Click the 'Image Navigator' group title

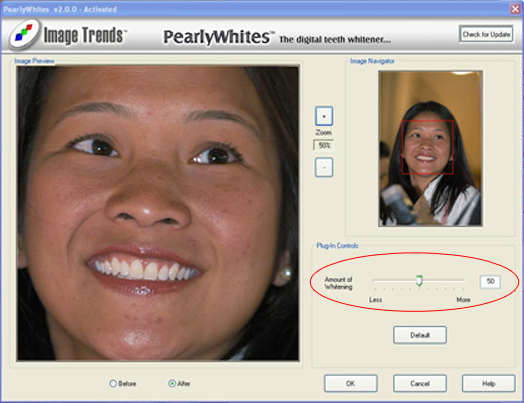click(x=372, y=61)
